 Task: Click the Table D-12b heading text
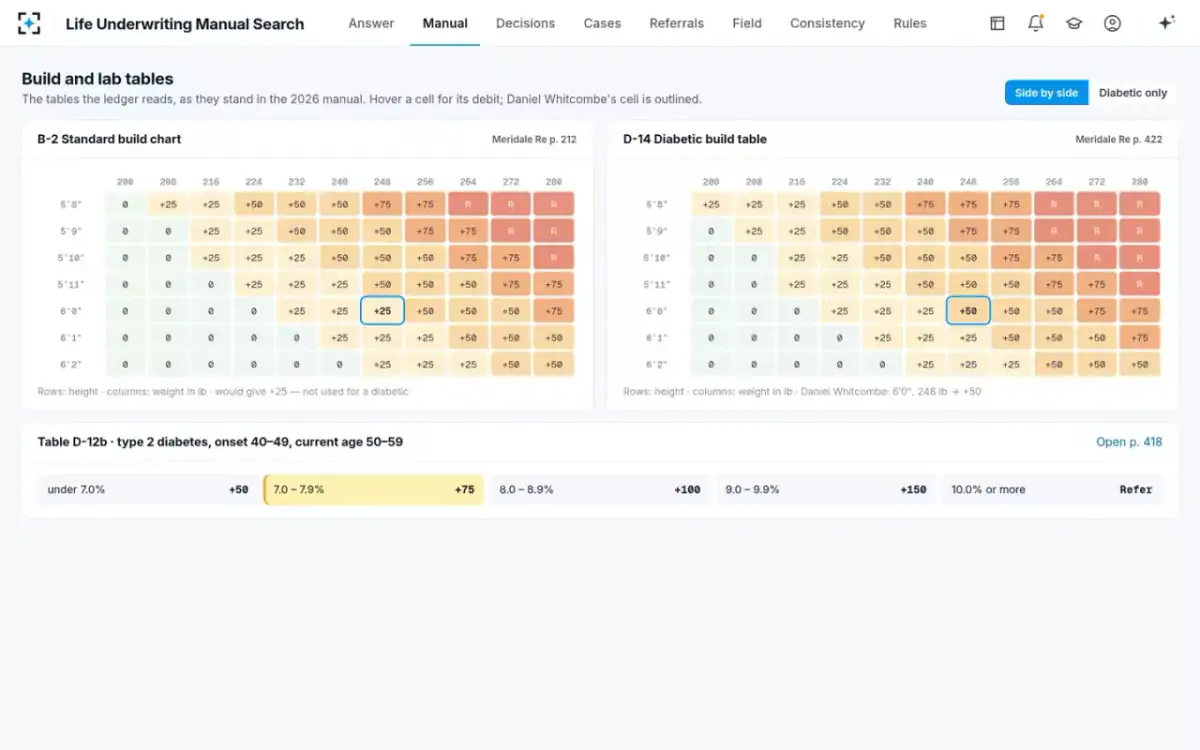click(x=220, y=441)
